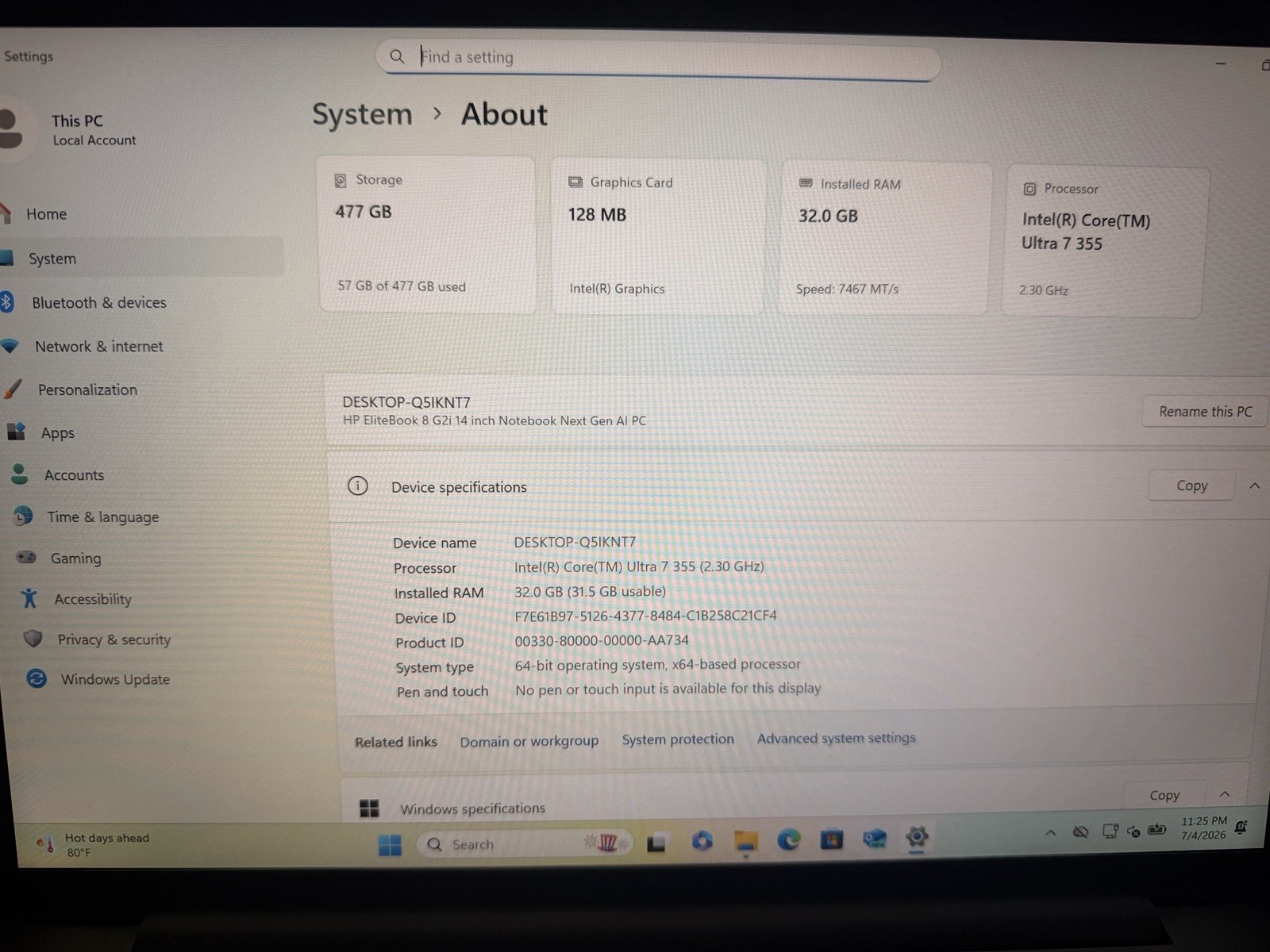Viewport: 1270px width, 952px height.
Task: Open Accessibility settings
Action: pos(93,599)
